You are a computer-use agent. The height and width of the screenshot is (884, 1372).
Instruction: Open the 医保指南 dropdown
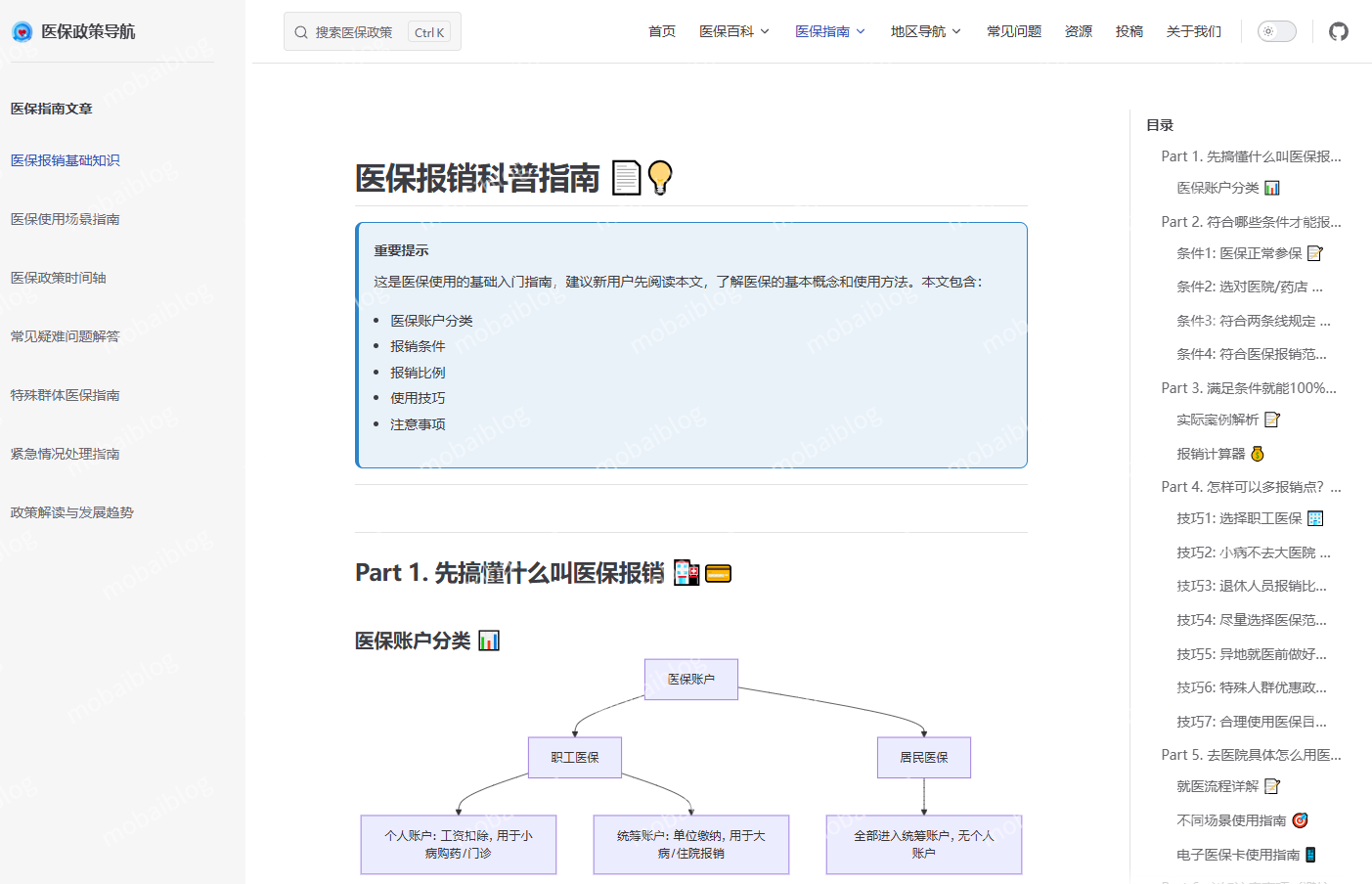[823, 30]
